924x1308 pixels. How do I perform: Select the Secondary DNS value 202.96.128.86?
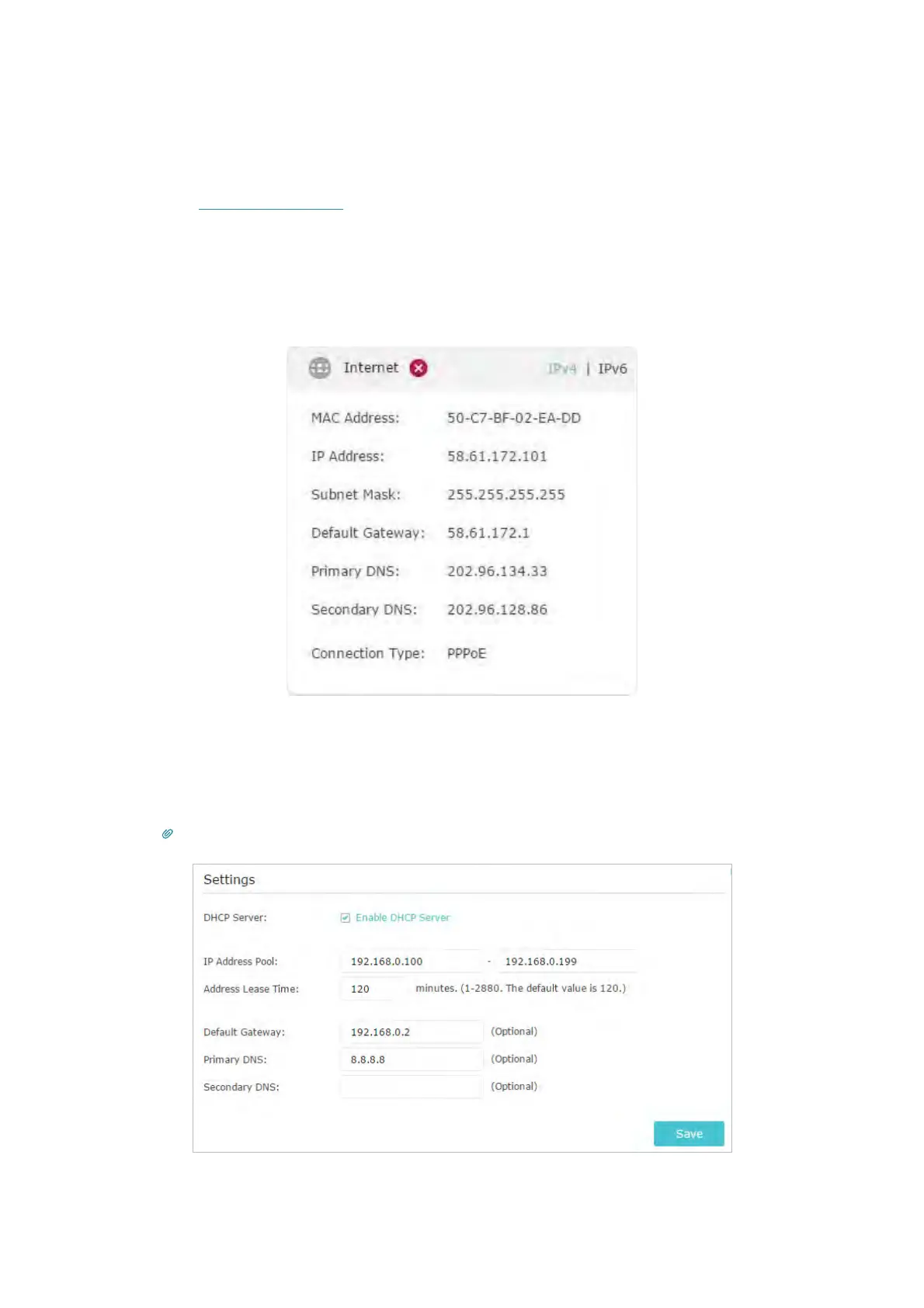coord(497,610)
